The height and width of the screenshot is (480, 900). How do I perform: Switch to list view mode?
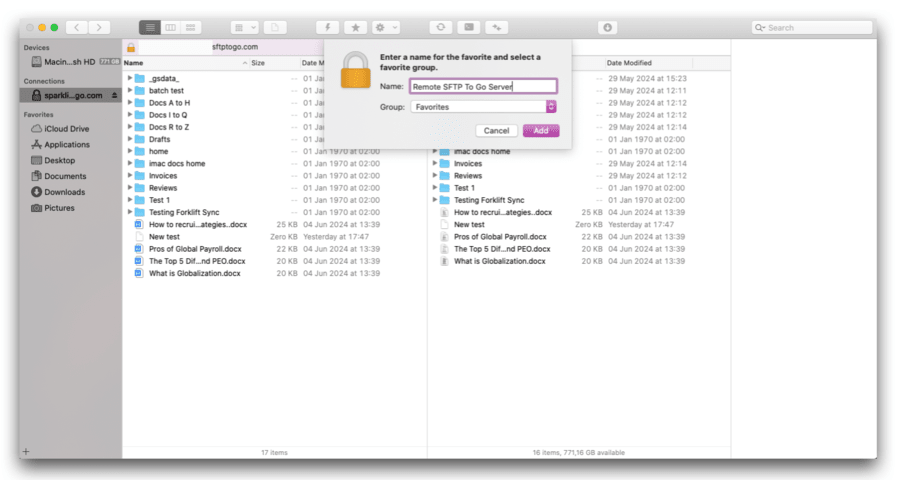(x=150, y=27)
